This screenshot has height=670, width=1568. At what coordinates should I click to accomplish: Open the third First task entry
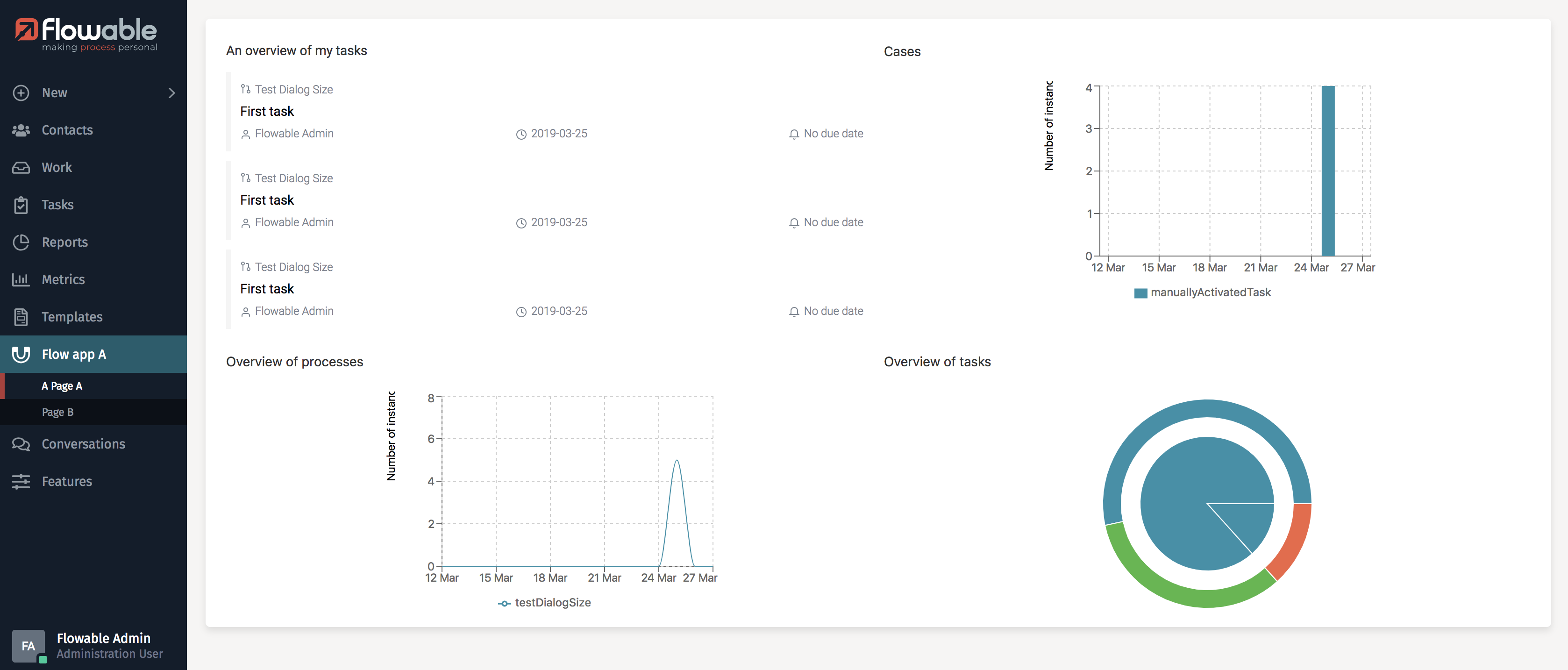(267, 289)
